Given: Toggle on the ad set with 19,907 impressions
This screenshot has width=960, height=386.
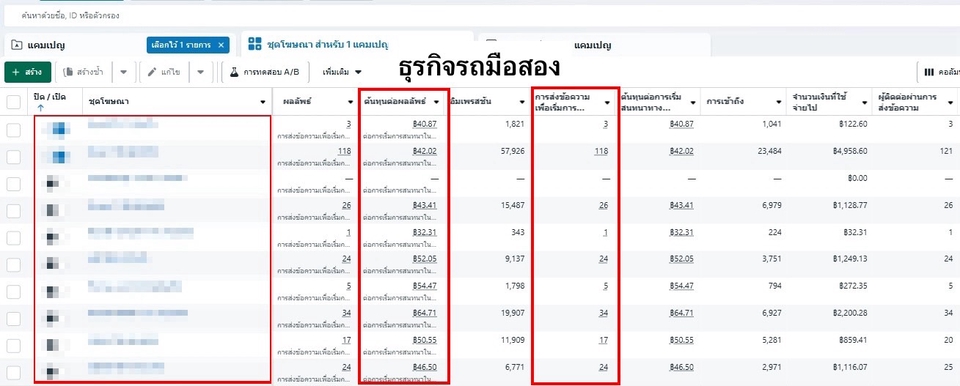Looking at the screenshot, I should click(x=53, y=319).
